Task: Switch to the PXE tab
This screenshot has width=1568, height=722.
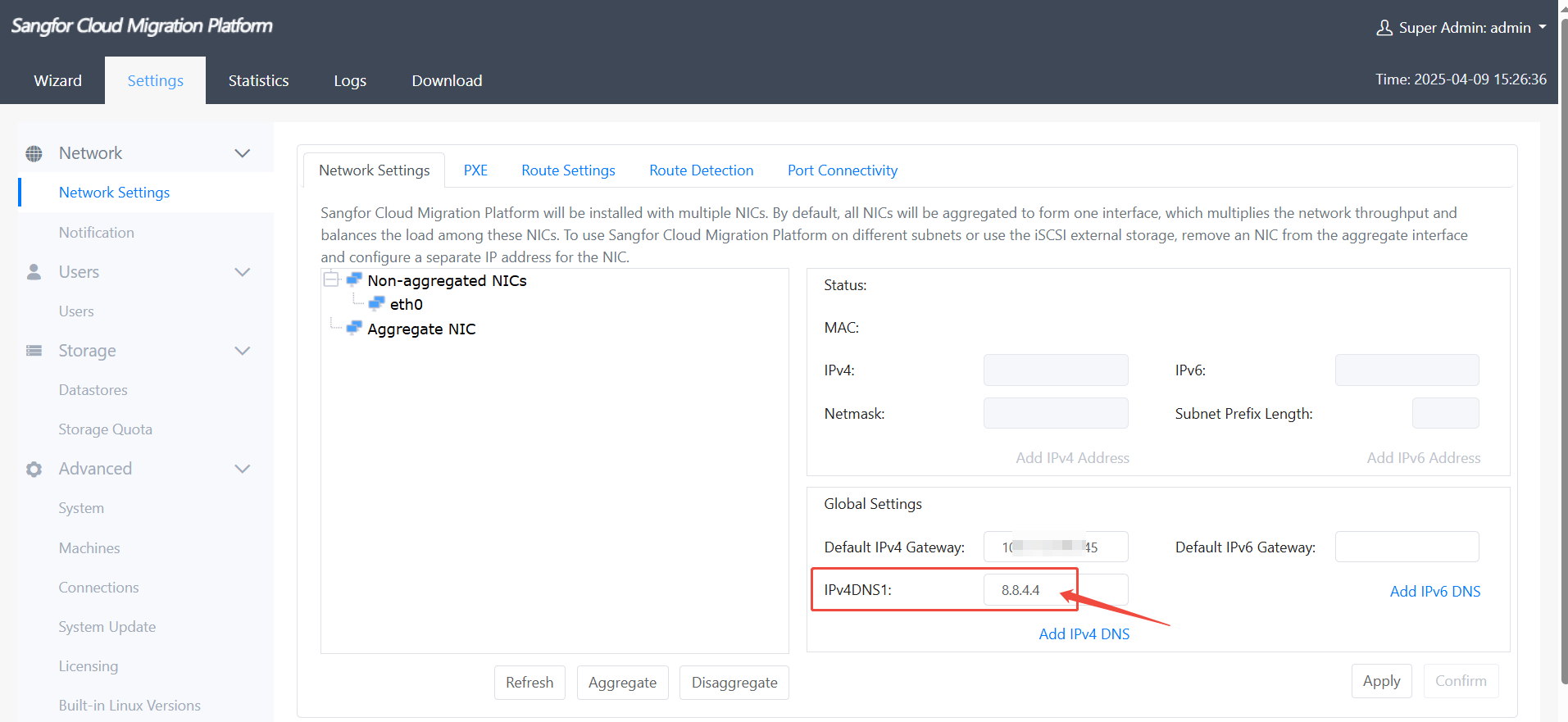Action: 475,170
